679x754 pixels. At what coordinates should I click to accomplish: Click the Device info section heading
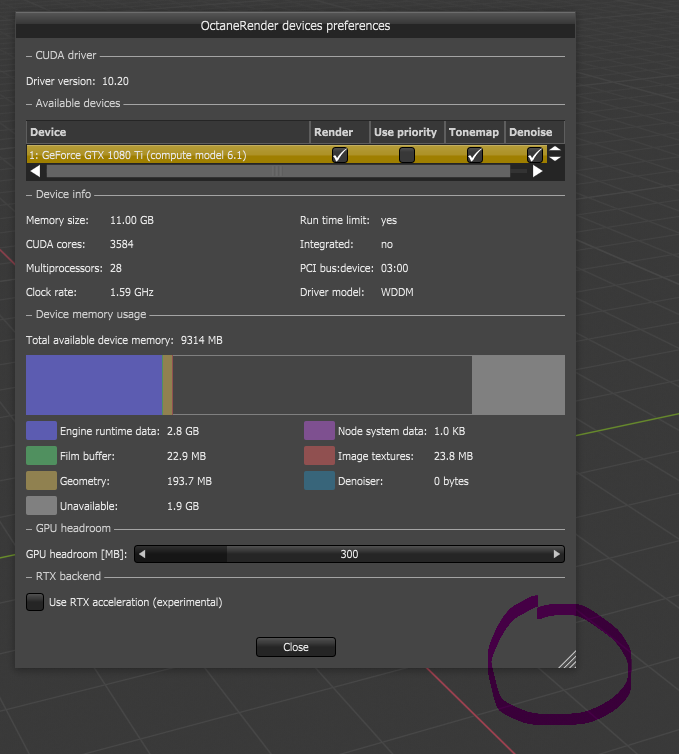tap(63, 194)
